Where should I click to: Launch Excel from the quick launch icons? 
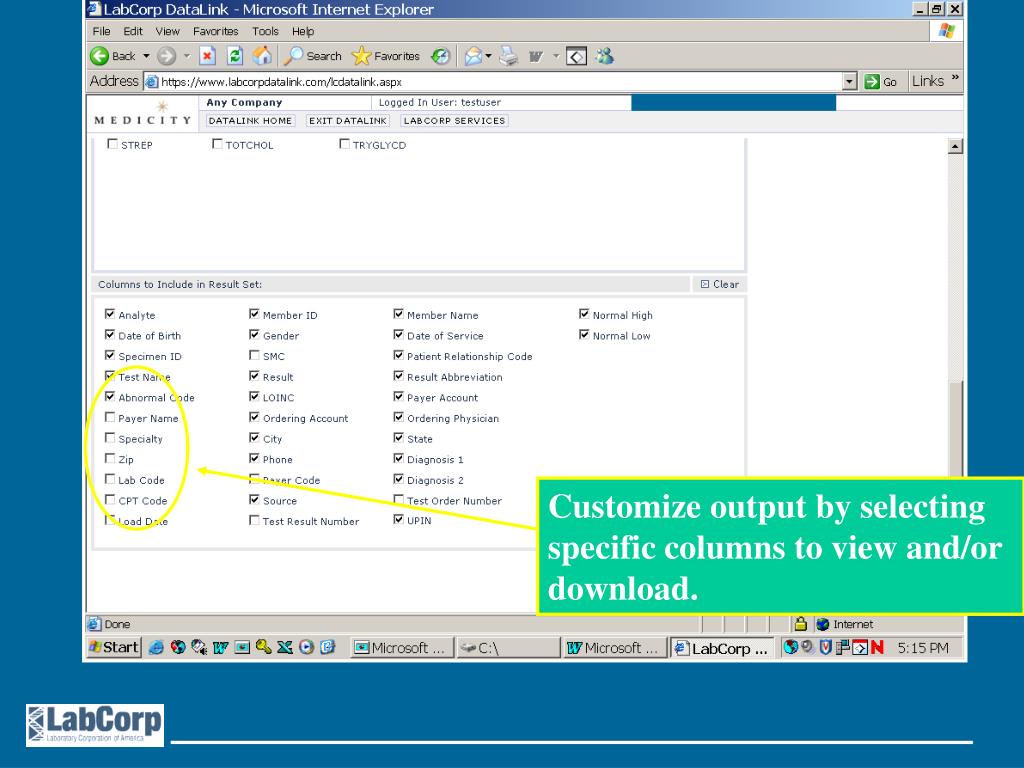pos(285,647)
